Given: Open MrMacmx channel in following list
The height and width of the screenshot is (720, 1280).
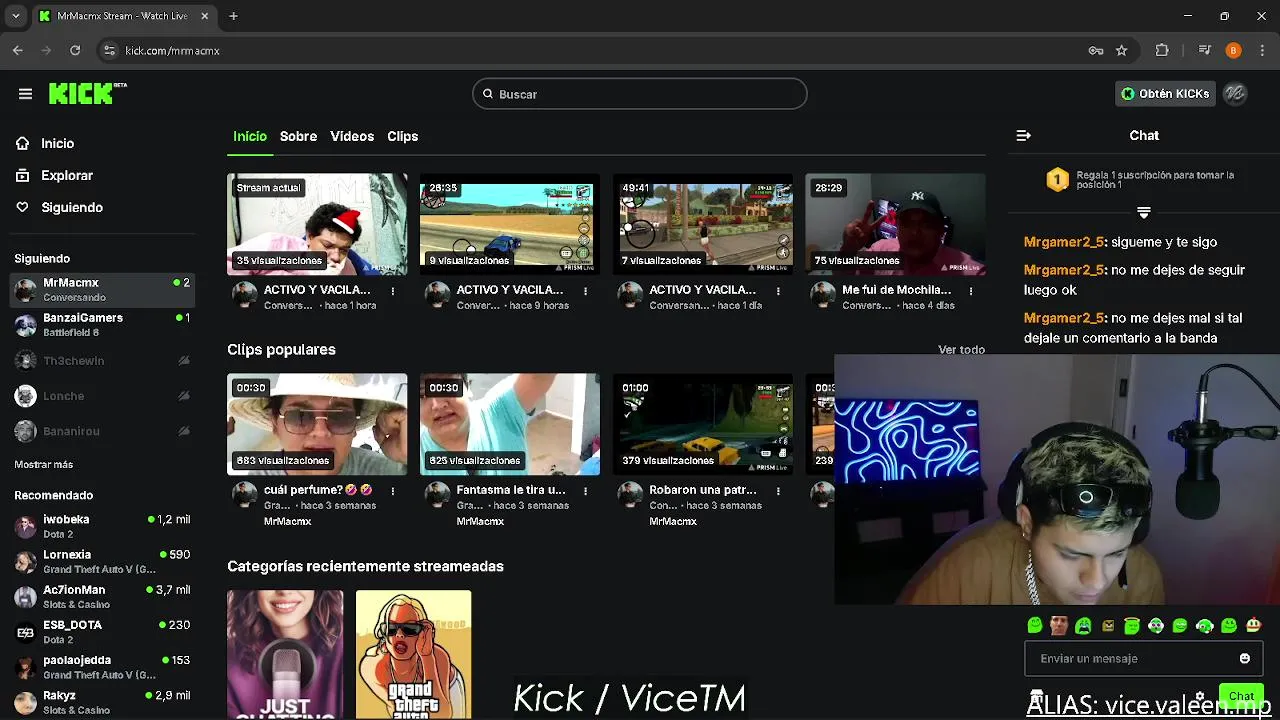Looking at the screenshot, I should click(102, 290).
